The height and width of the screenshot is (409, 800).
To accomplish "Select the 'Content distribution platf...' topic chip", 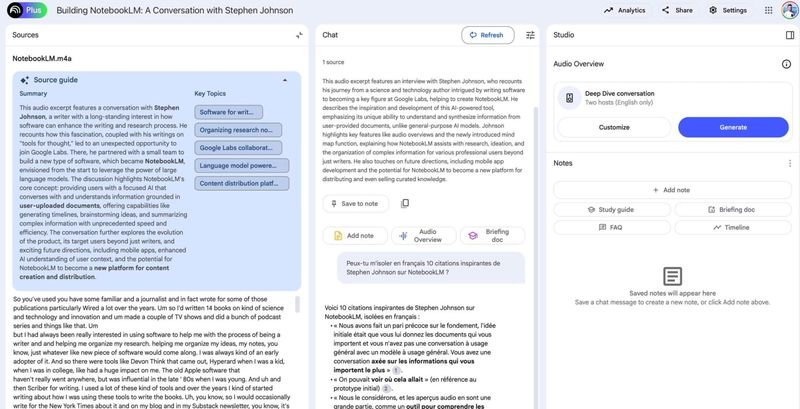I will 241,184.
